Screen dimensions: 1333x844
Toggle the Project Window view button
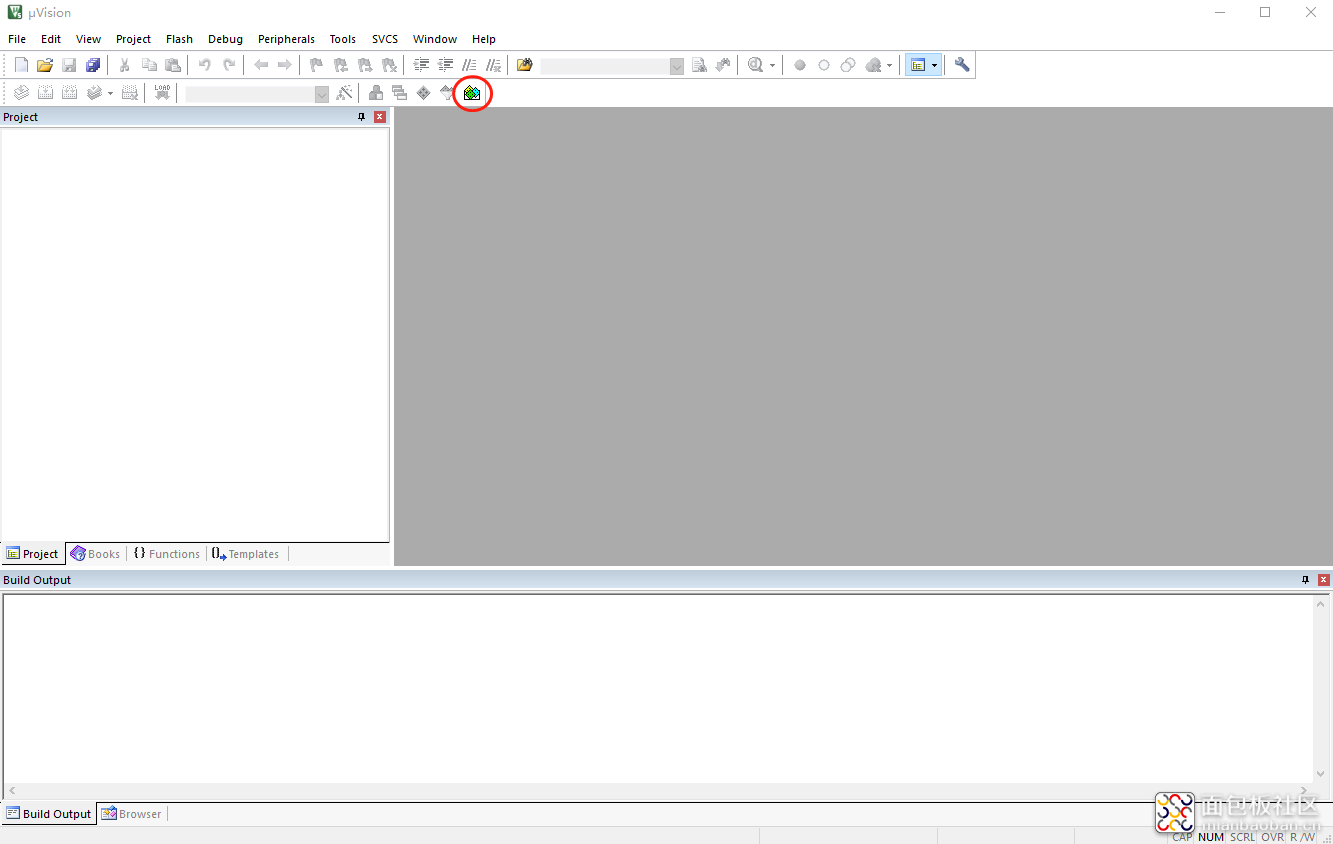click(918, 65)
